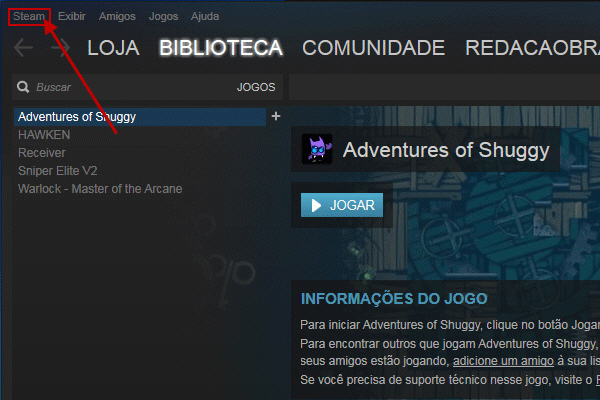Click the forward navigation arrow
The image size is (600, 400).
pyautogui.click(x=60, y=48)
